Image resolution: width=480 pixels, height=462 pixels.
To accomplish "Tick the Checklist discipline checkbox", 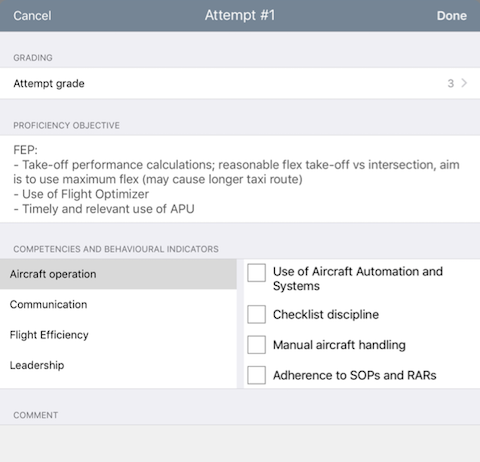I will pyautogui.click(x=256, y=314).
